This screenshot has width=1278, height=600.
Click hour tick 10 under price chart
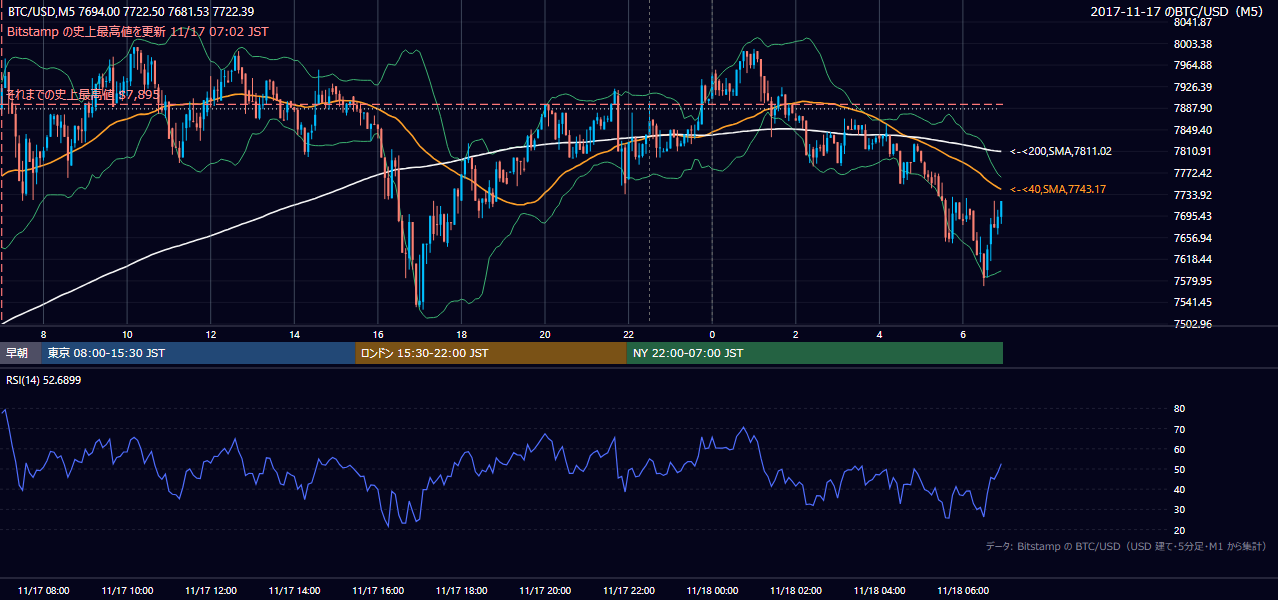coord(127,334)
